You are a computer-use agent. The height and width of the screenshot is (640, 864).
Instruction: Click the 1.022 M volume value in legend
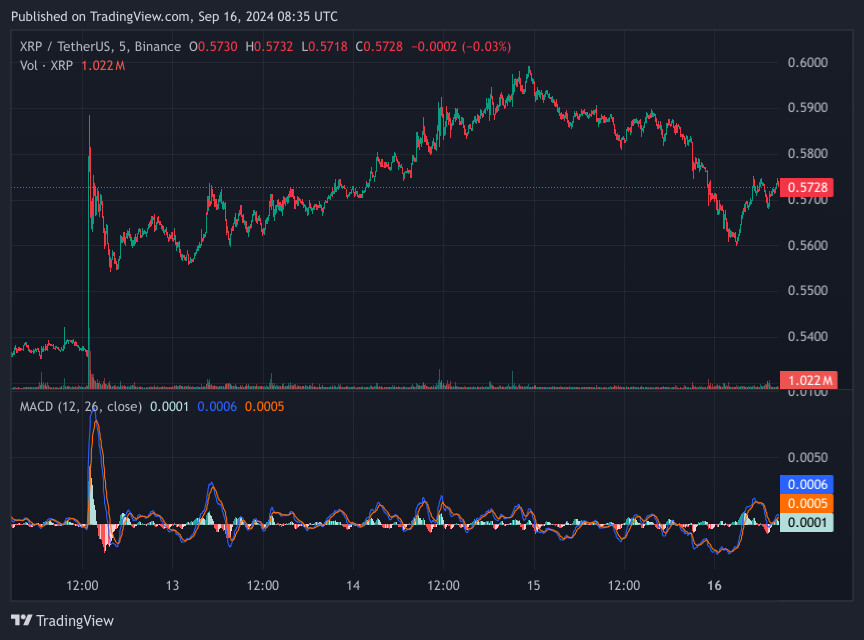[103, 66]
